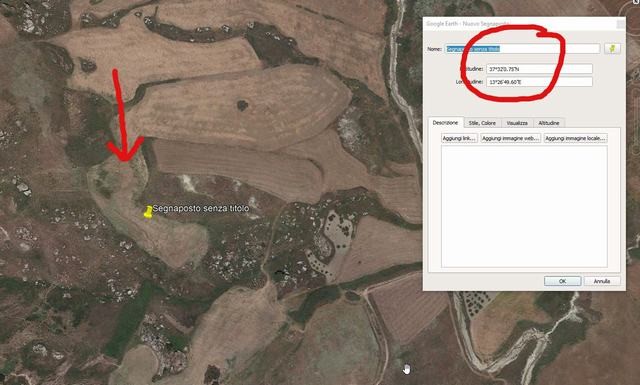The width and height of the screenshot is (640, 385).
Task: Click the Aggiungi link button
Action: [459, 138]
